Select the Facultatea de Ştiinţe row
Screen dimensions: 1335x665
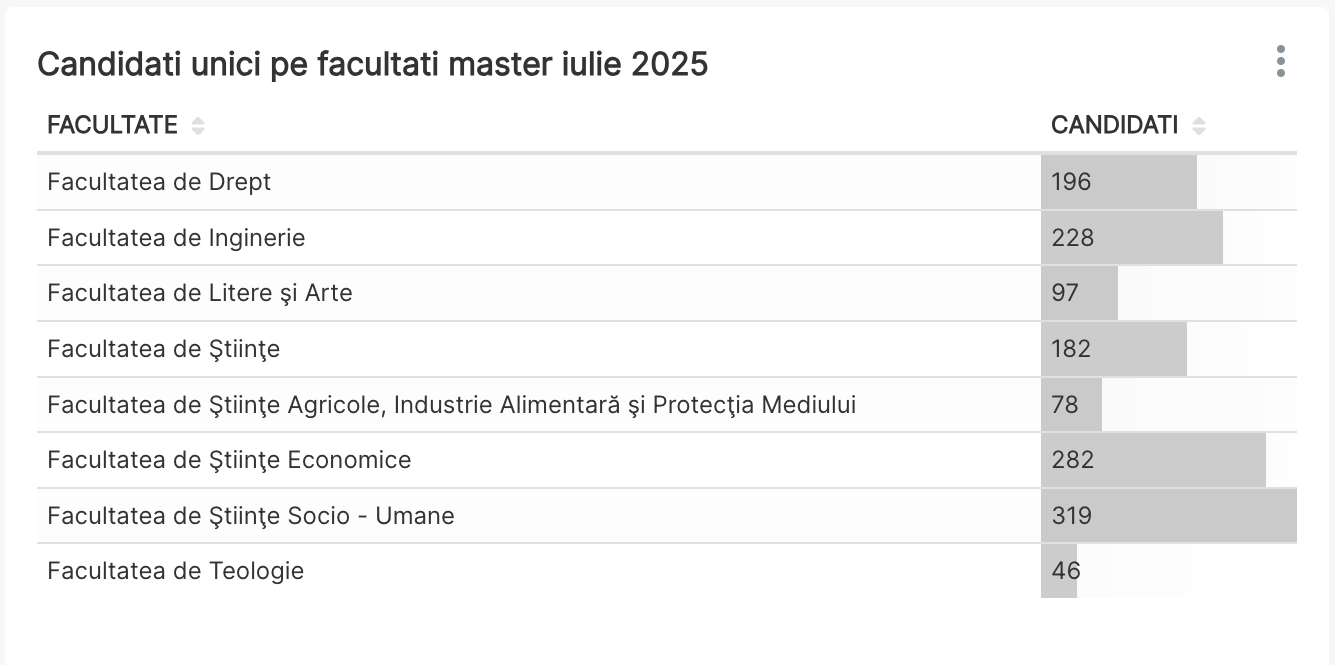point(667,349)
